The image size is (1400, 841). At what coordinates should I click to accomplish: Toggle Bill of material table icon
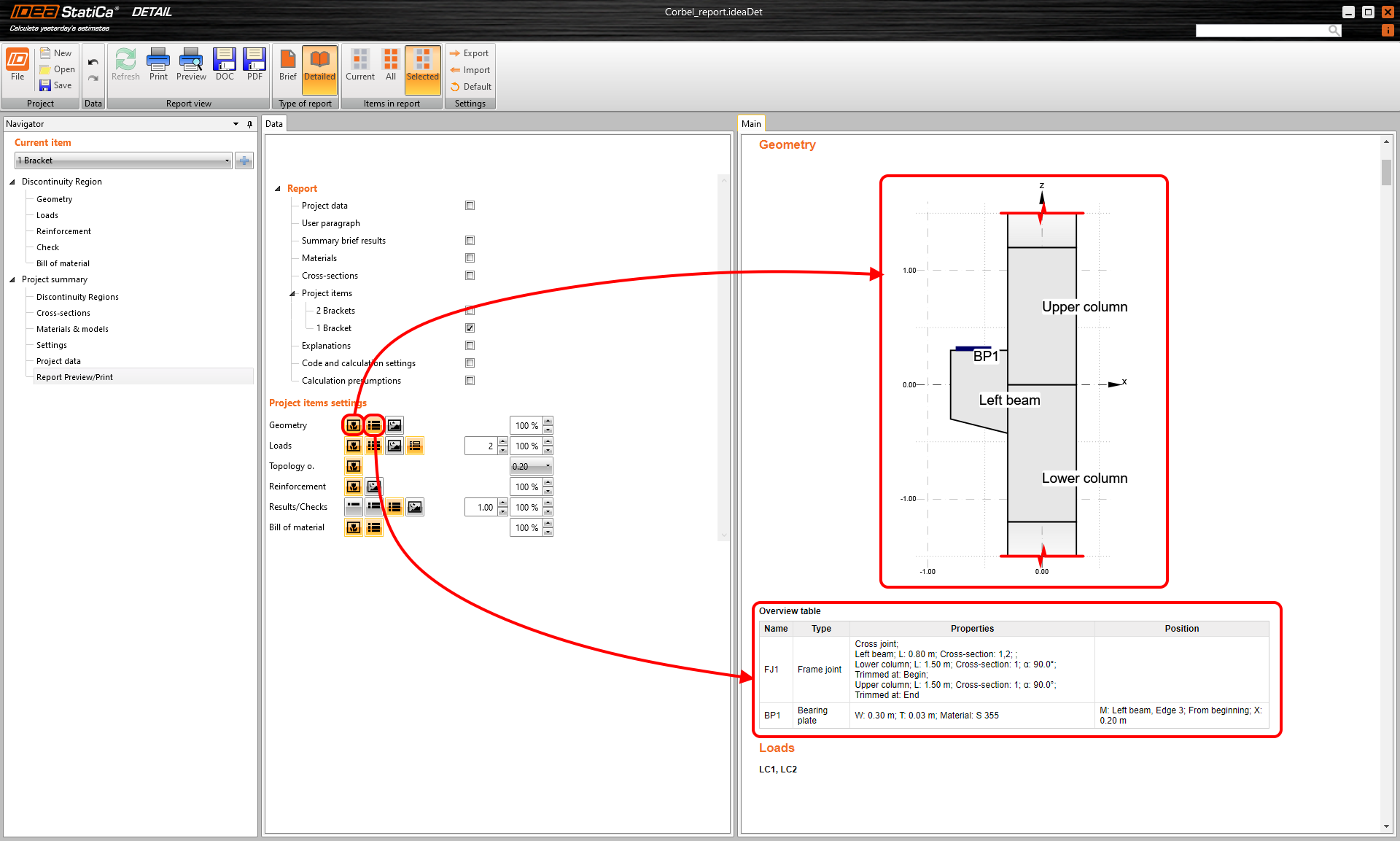[x=374, y=527]
